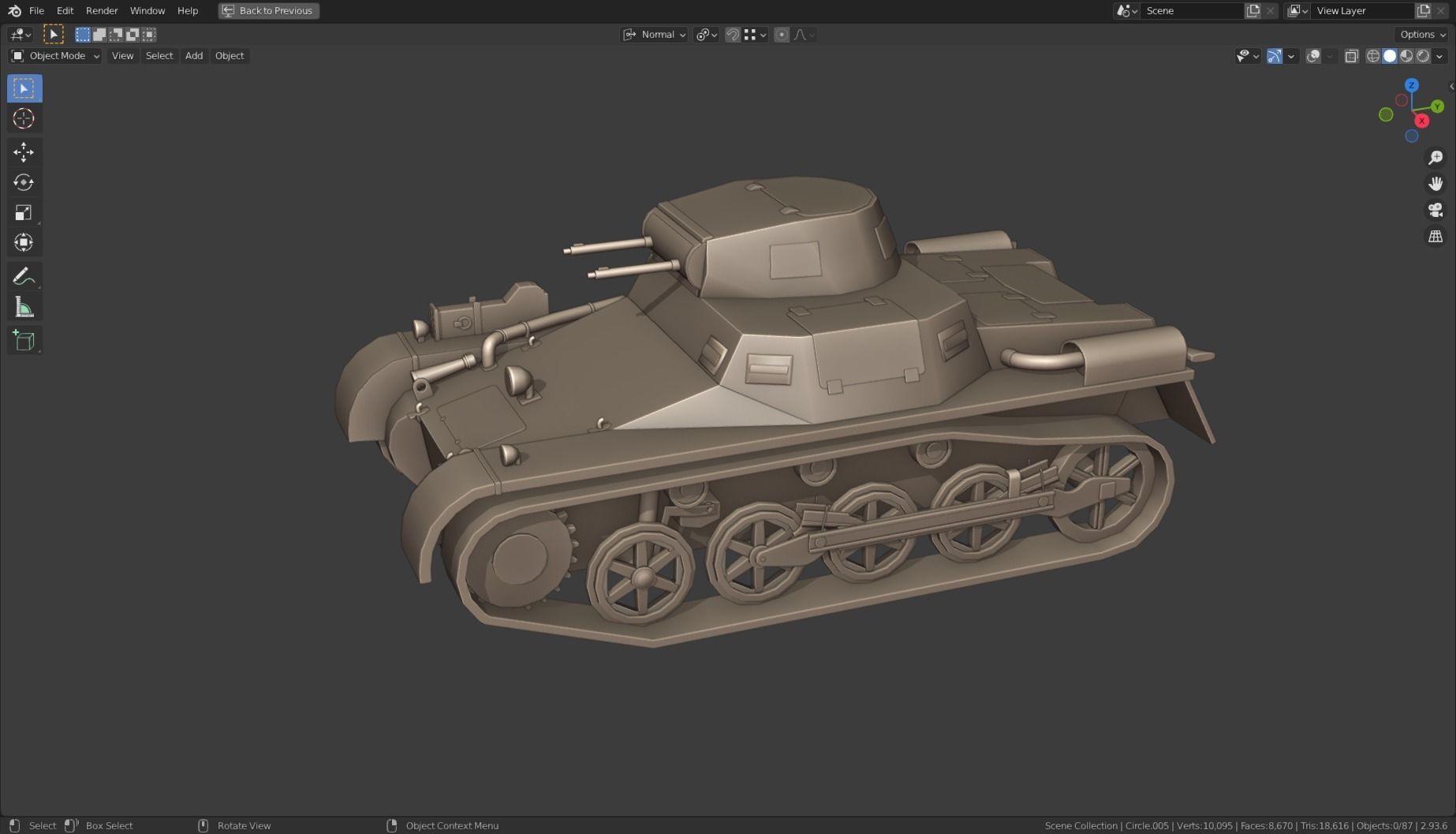
Task: Switch to material preview shading
Action: pos(1406,56)
